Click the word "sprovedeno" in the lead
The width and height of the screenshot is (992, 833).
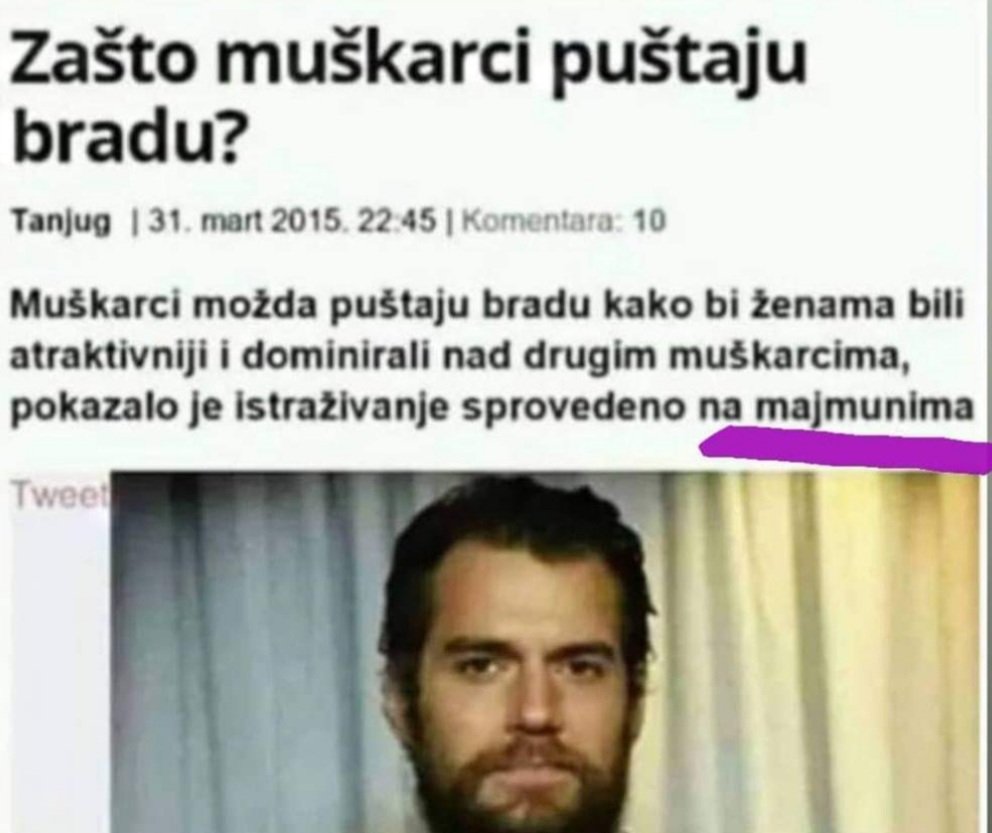pos(574,409)
